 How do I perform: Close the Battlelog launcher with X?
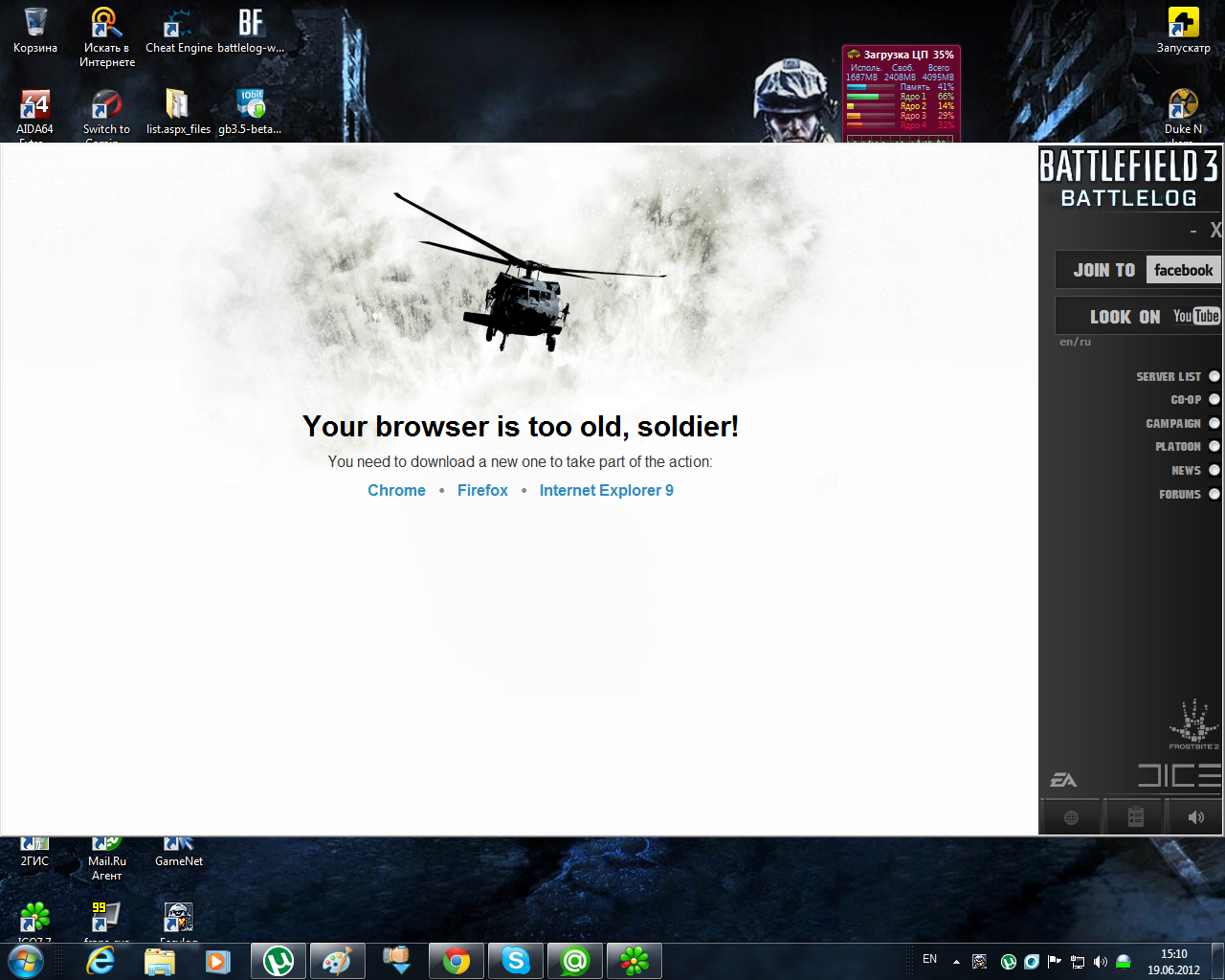point(1215,230)
